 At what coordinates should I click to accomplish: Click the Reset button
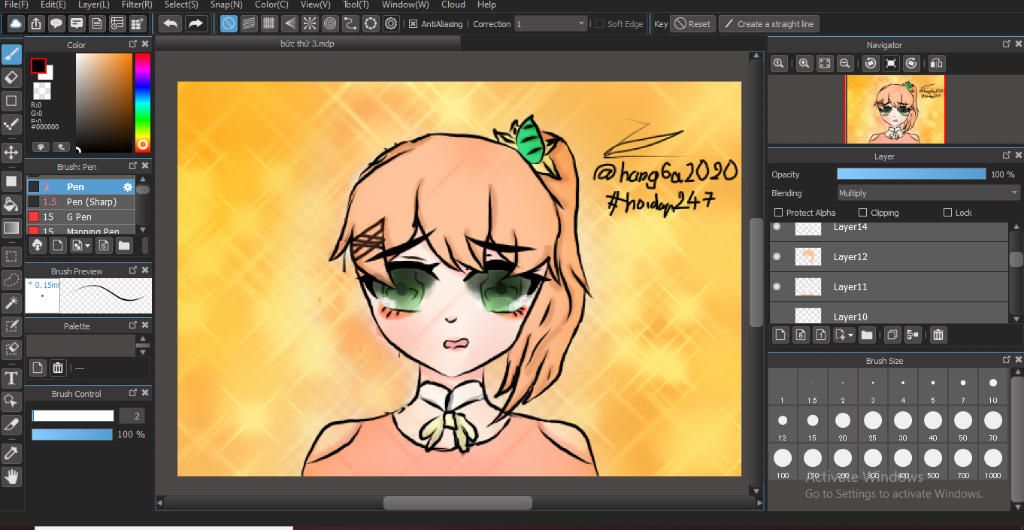coord(693,24)
